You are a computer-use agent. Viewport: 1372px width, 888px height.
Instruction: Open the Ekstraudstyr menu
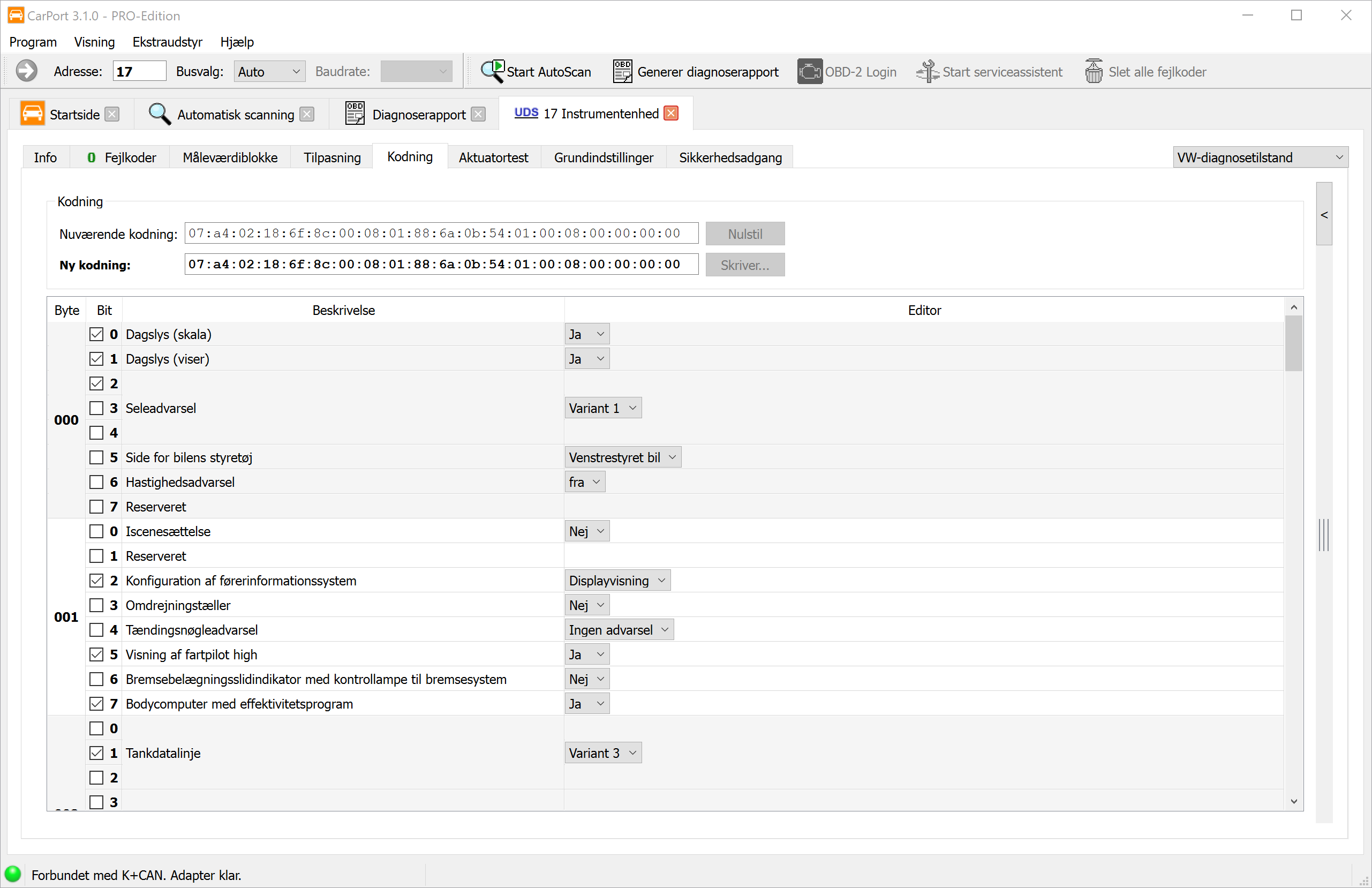pyautogui.click(x=167, y=42)
